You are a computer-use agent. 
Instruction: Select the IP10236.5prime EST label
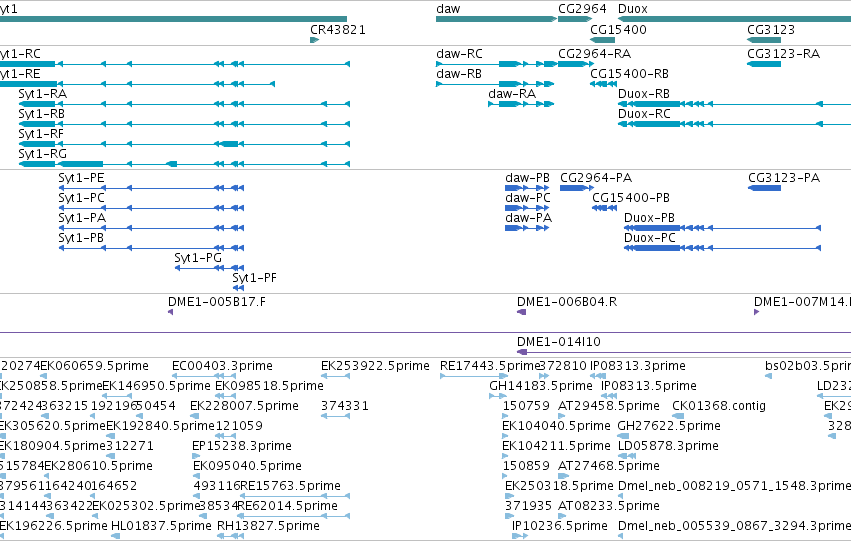(x=560, y=526)
